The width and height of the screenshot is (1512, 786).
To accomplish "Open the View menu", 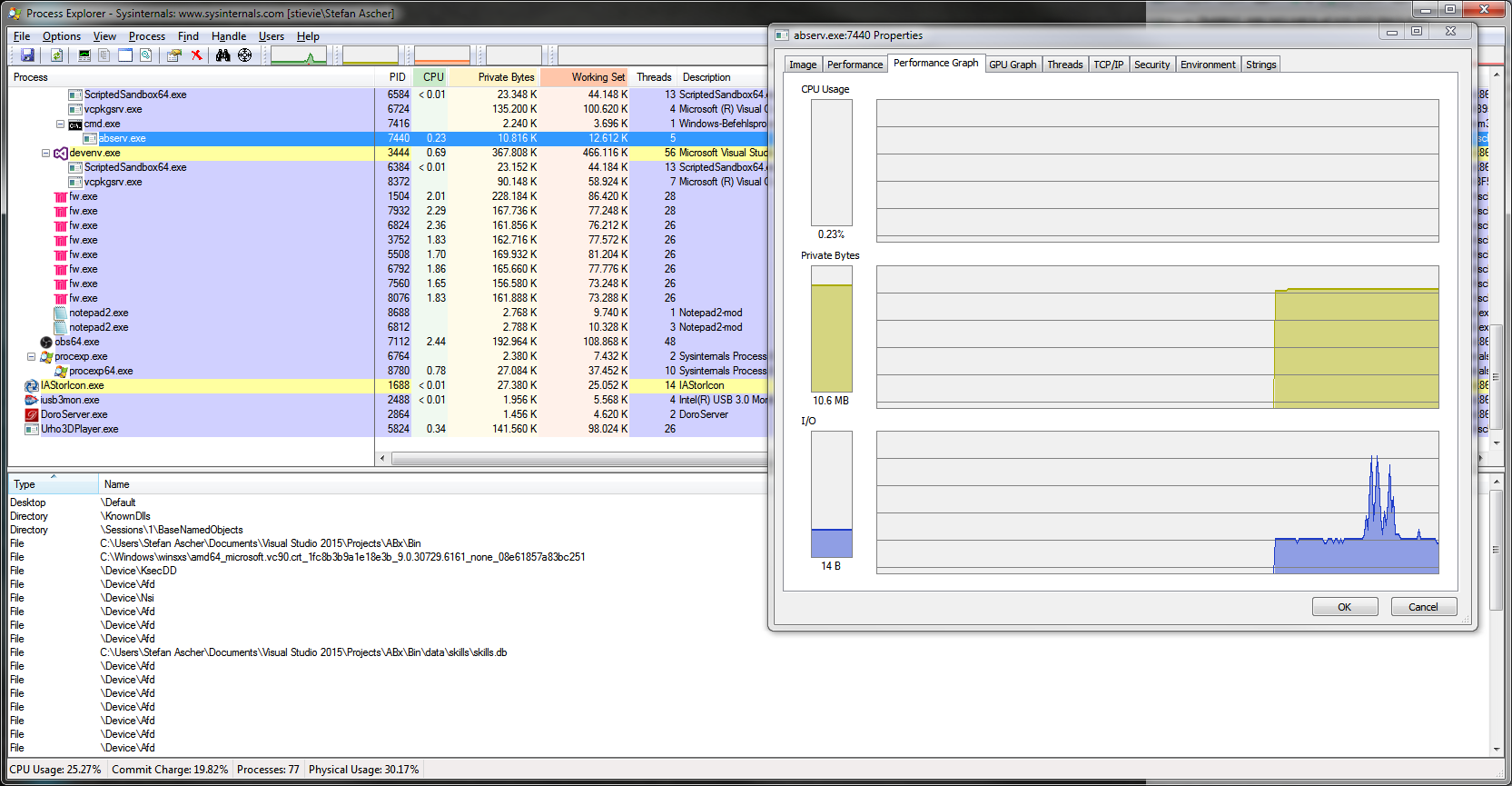I will click(x=104, y=36).
